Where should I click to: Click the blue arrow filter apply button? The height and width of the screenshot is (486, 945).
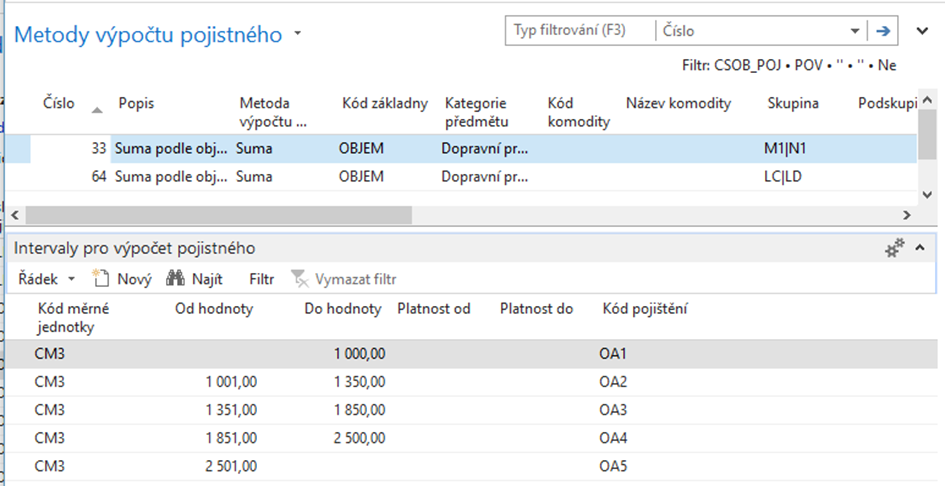(883, 31)
